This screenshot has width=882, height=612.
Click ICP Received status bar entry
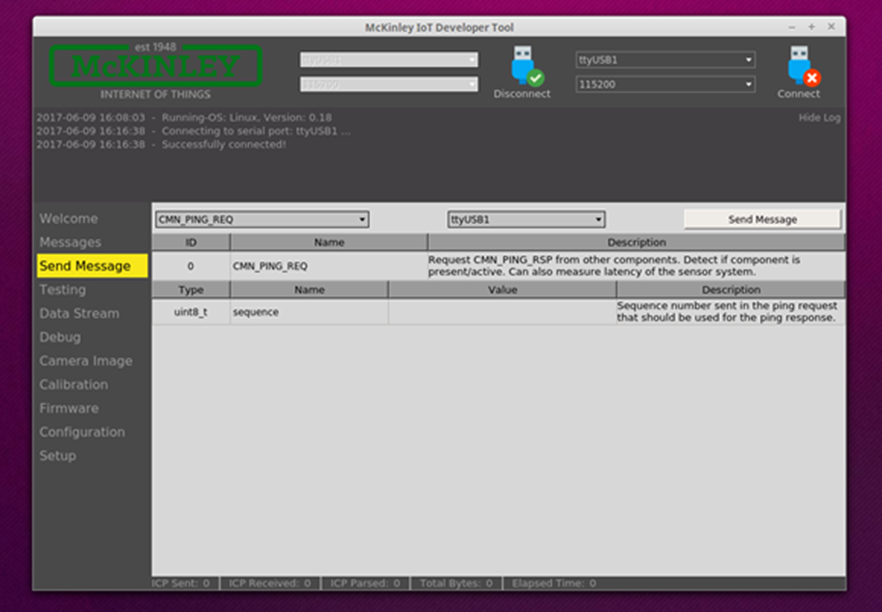269,583
